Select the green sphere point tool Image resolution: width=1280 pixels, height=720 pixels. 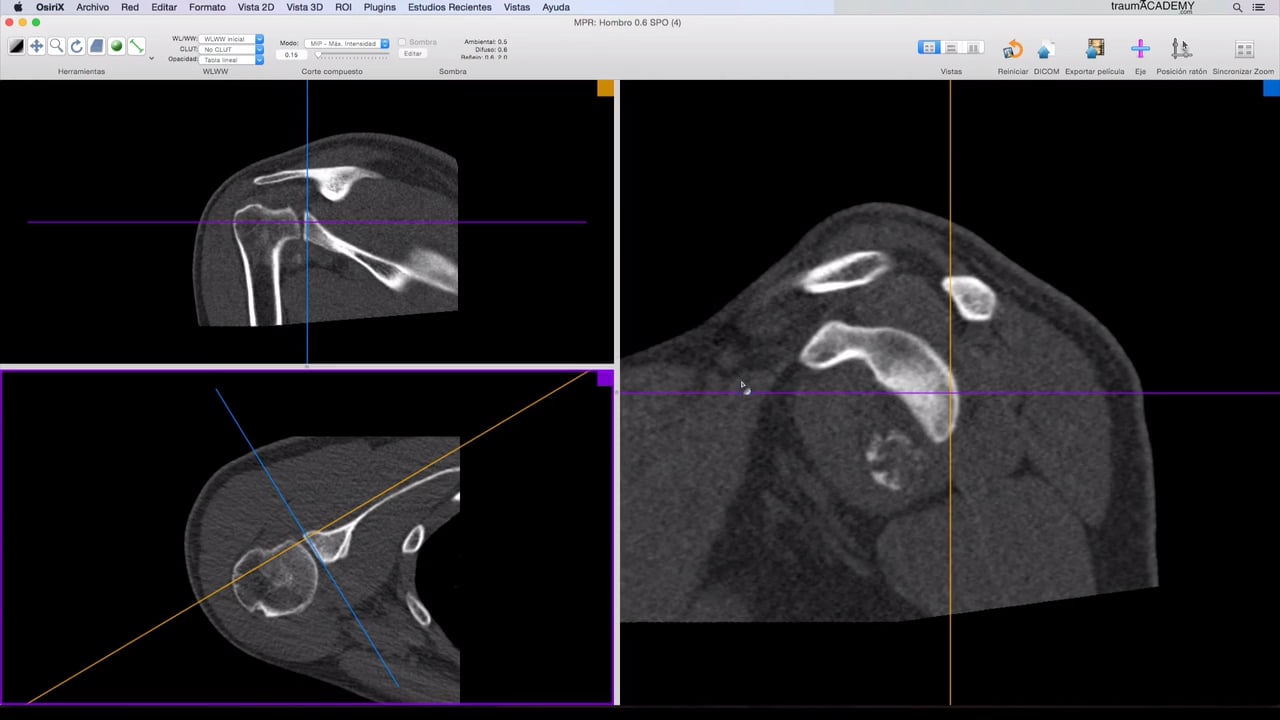(116, 46)
